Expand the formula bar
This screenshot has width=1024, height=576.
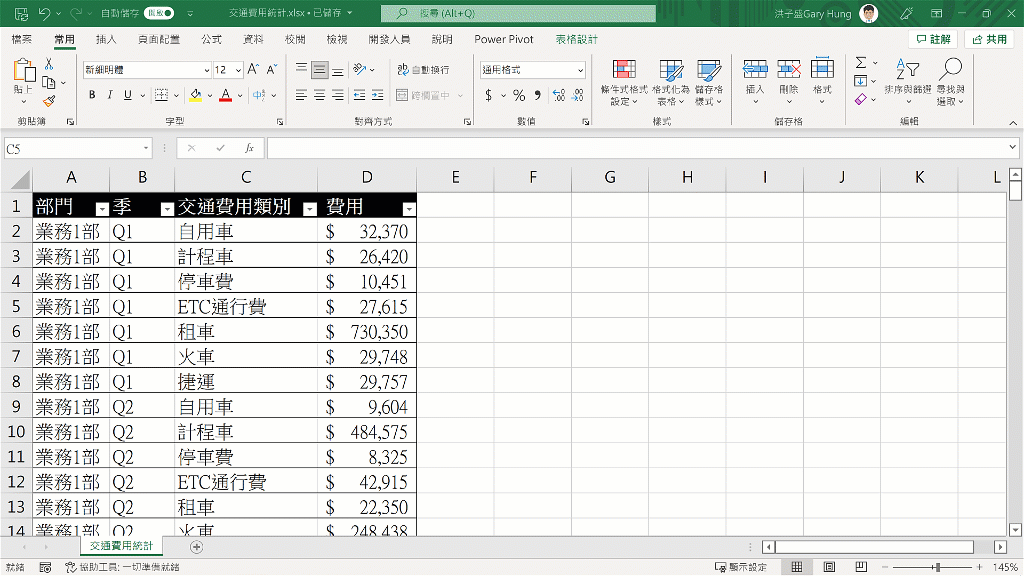(x=1012, y=148)
